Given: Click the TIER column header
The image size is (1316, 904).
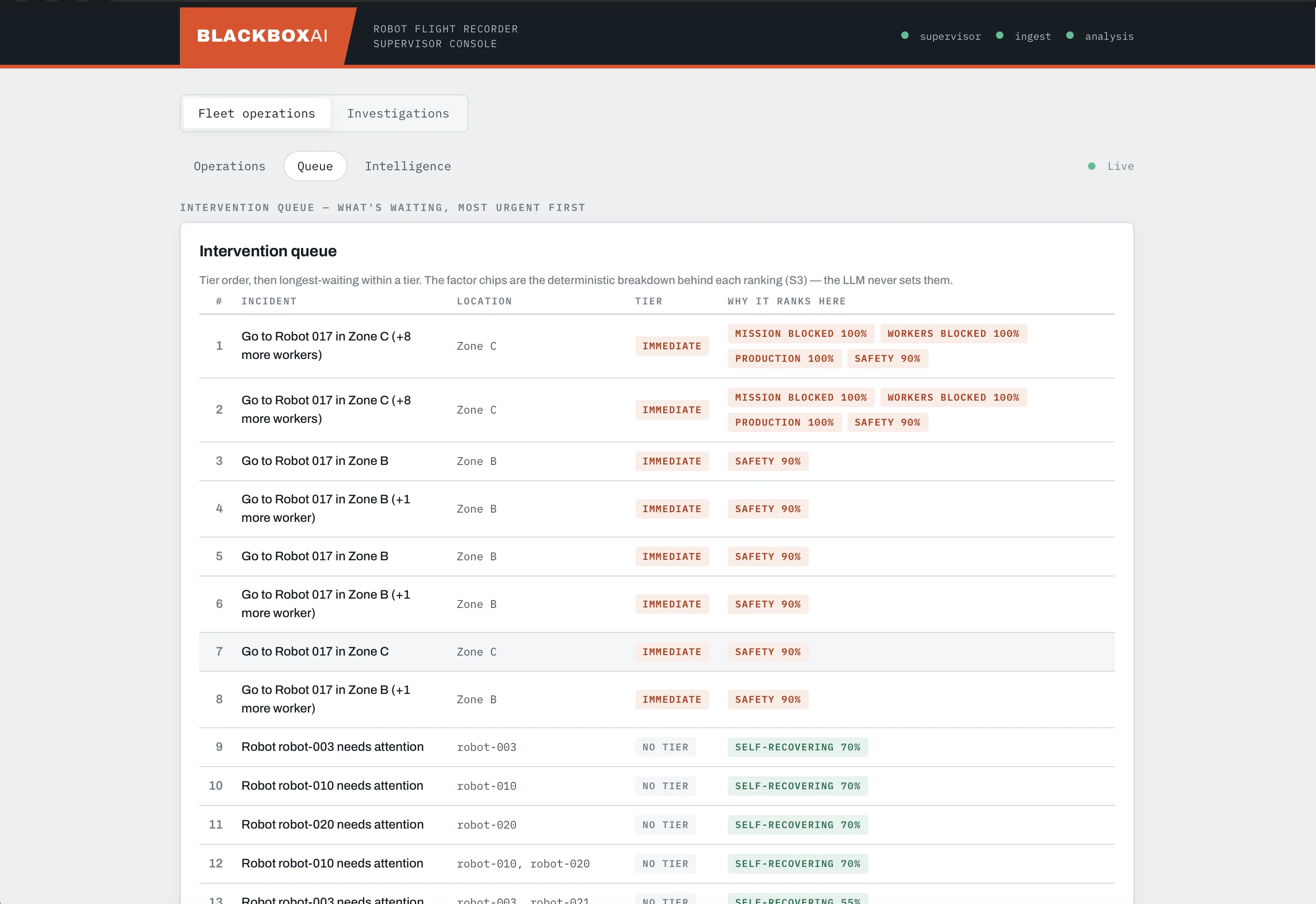Looking at the screenshot, I should (648, 301).
